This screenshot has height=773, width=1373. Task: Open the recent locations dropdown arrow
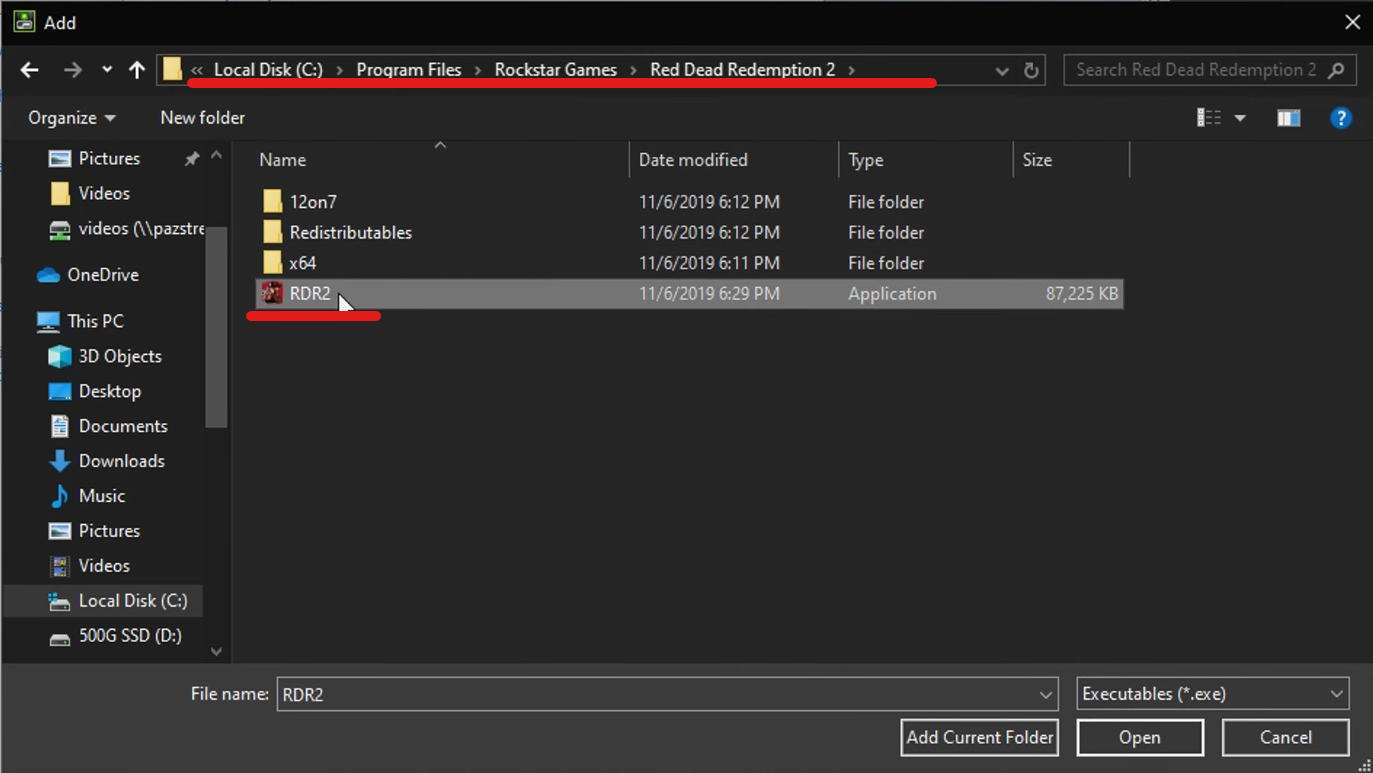click(106, 70)
